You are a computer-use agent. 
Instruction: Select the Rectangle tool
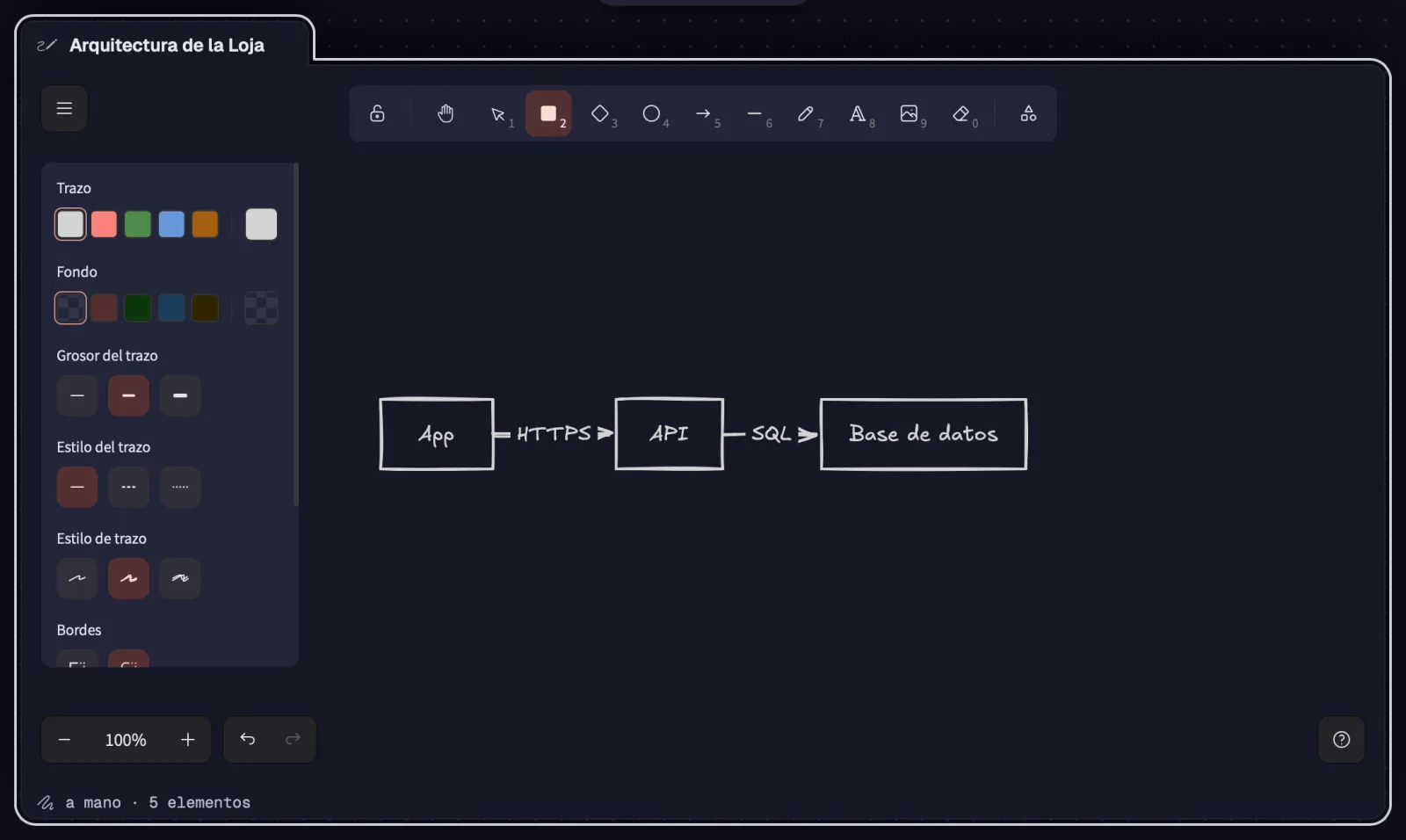click(x=548, y=113)
